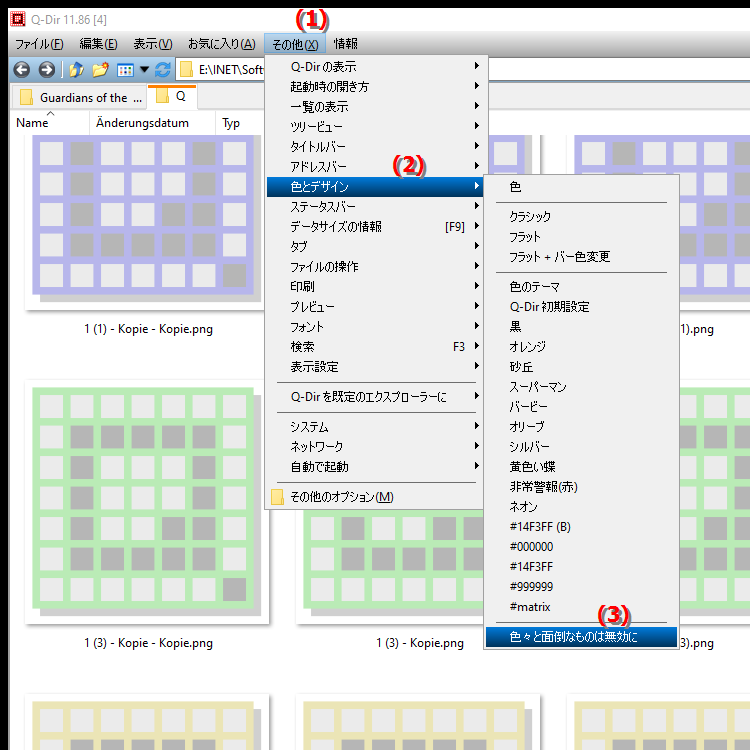Screen dimensions: 750x750
Task: Select 色とデザイン menu entry
Action: pos(375,187)
